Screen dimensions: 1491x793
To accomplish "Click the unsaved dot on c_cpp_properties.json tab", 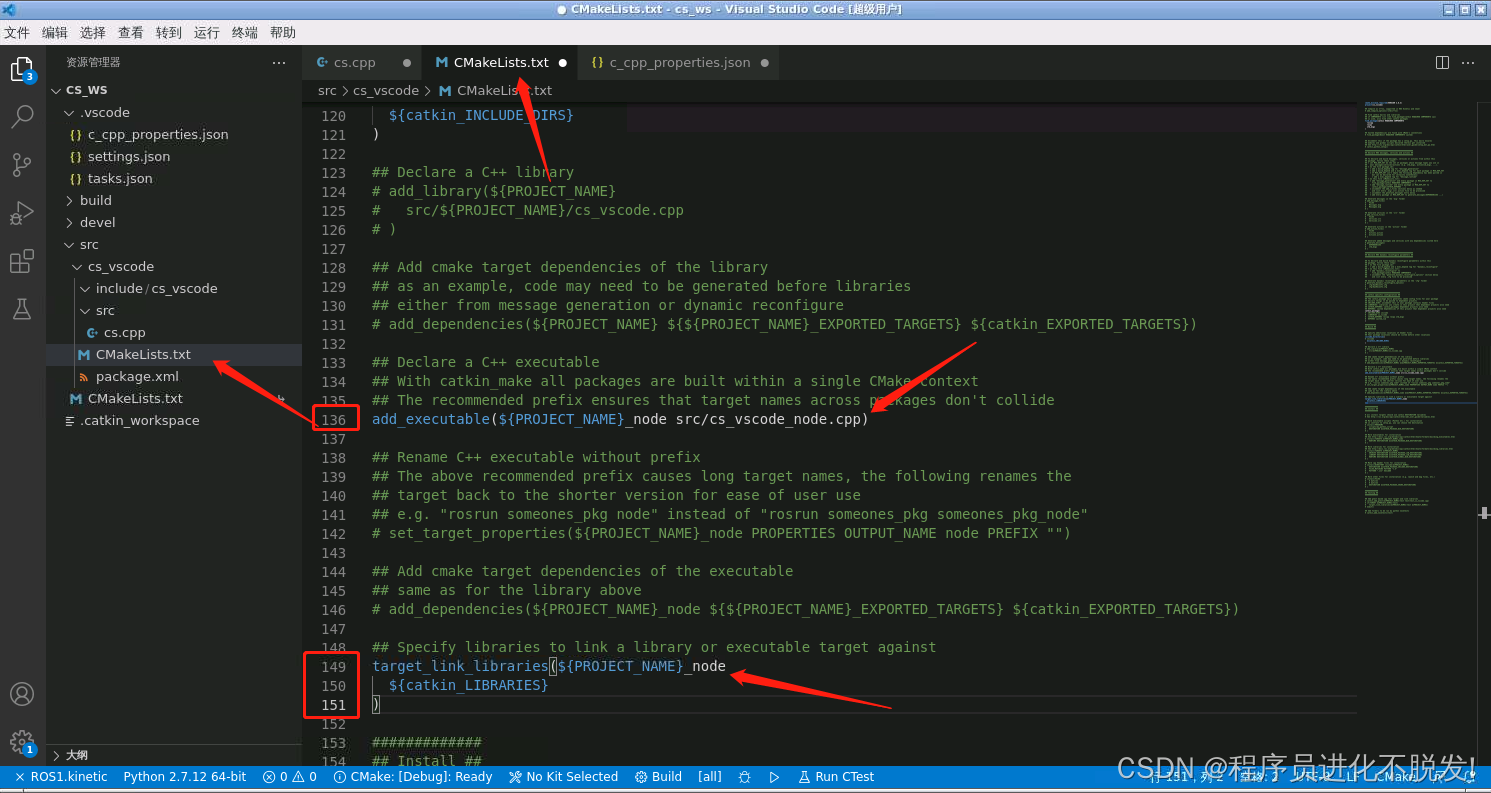I will point(764,62).
